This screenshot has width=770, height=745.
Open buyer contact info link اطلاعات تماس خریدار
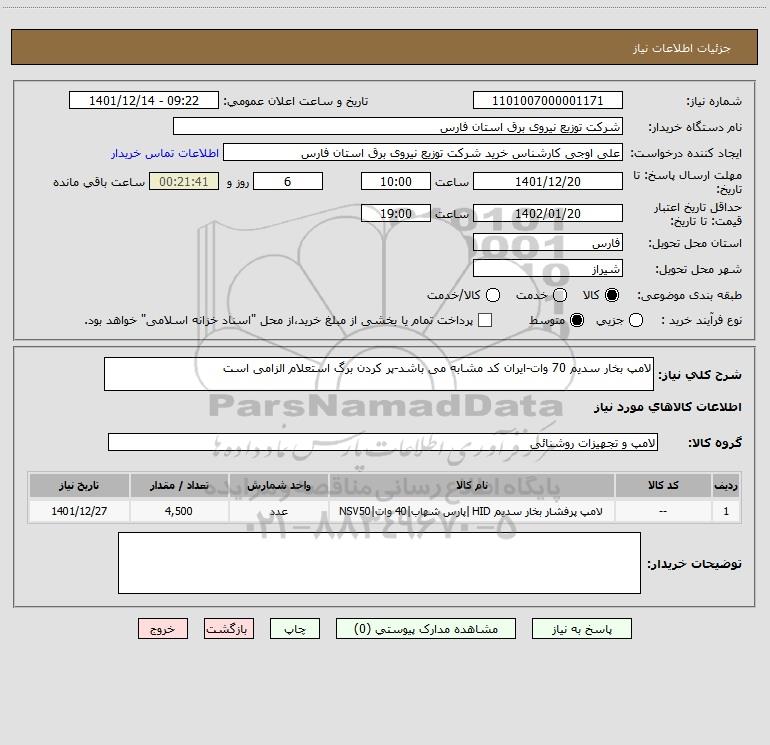[x=165, y=153]
